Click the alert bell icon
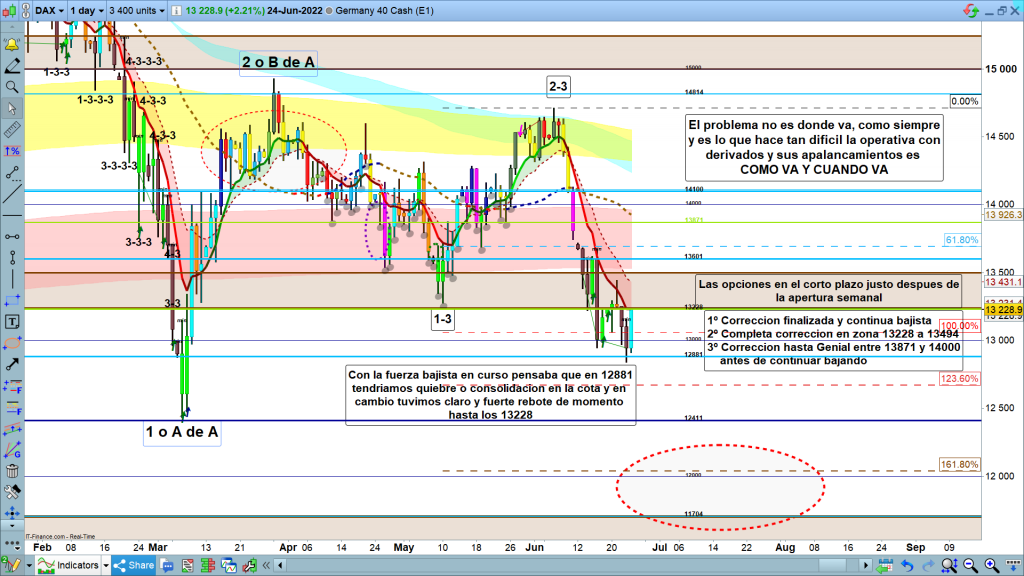 coord(12,45)
